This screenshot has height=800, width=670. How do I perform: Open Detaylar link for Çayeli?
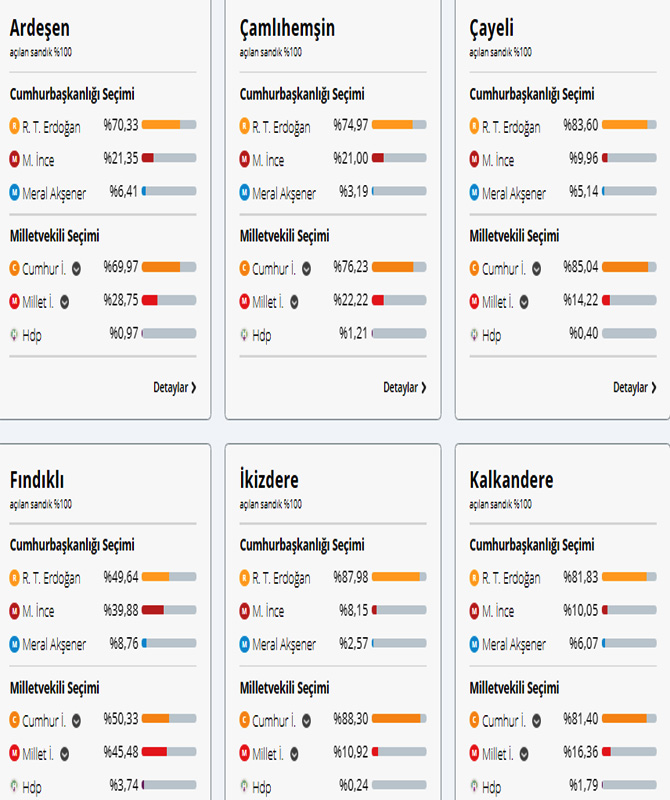click(634, 387)
